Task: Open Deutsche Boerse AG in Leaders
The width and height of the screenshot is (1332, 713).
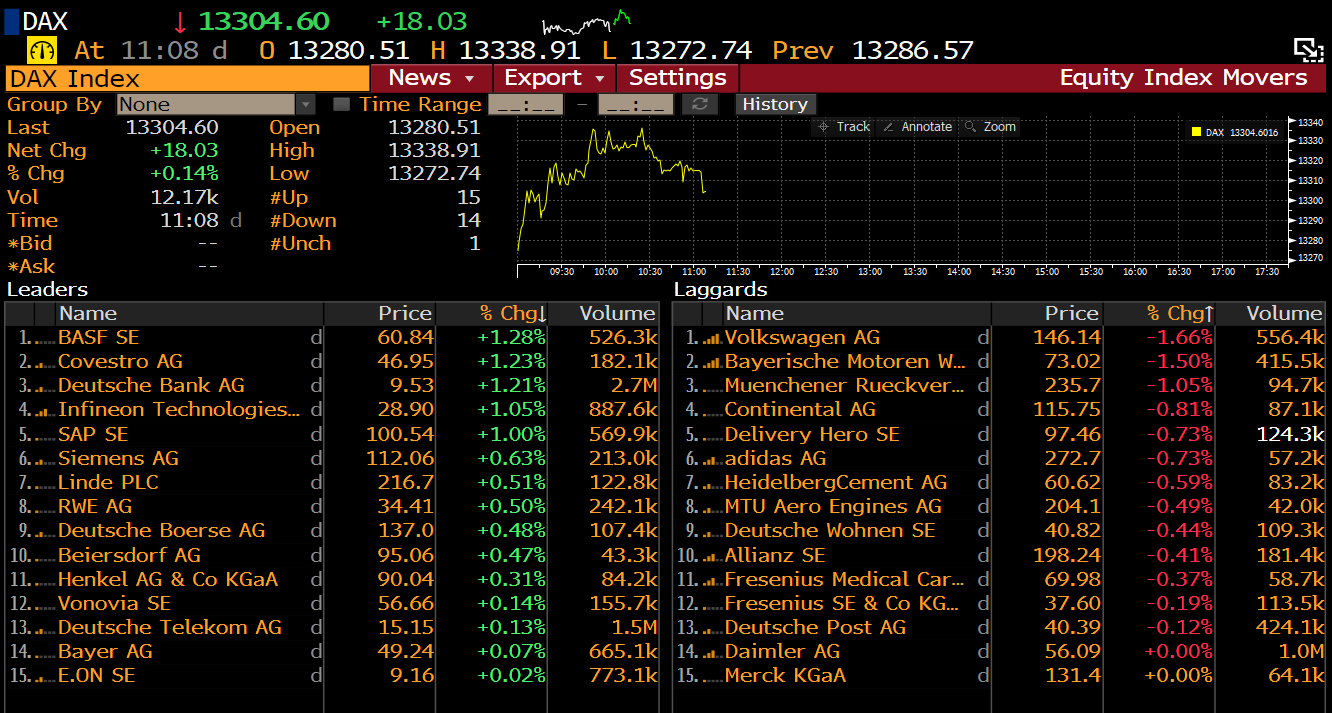Action: (x=162, y=531)
